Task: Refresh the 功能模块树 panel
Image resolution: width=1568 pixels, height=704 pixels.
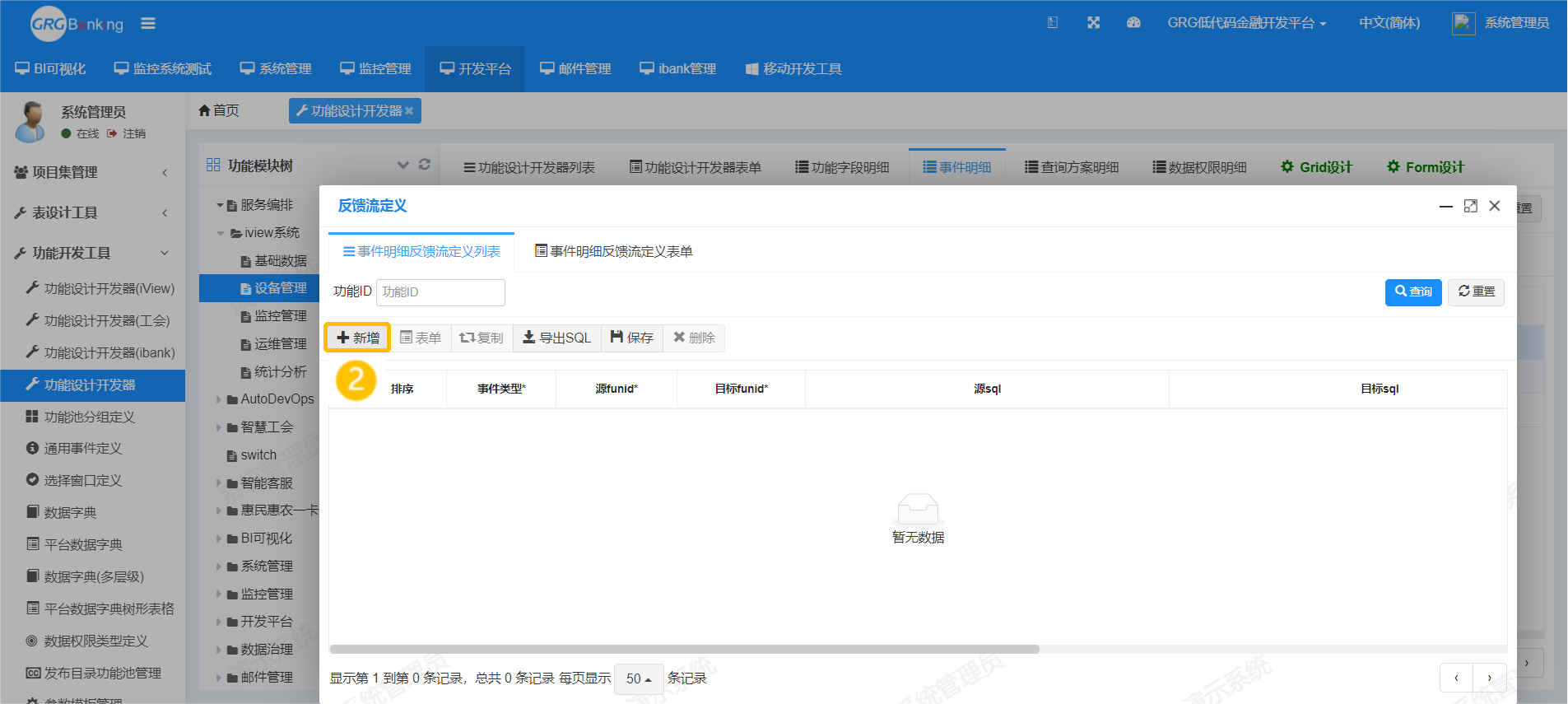Action: click(425, 165)
